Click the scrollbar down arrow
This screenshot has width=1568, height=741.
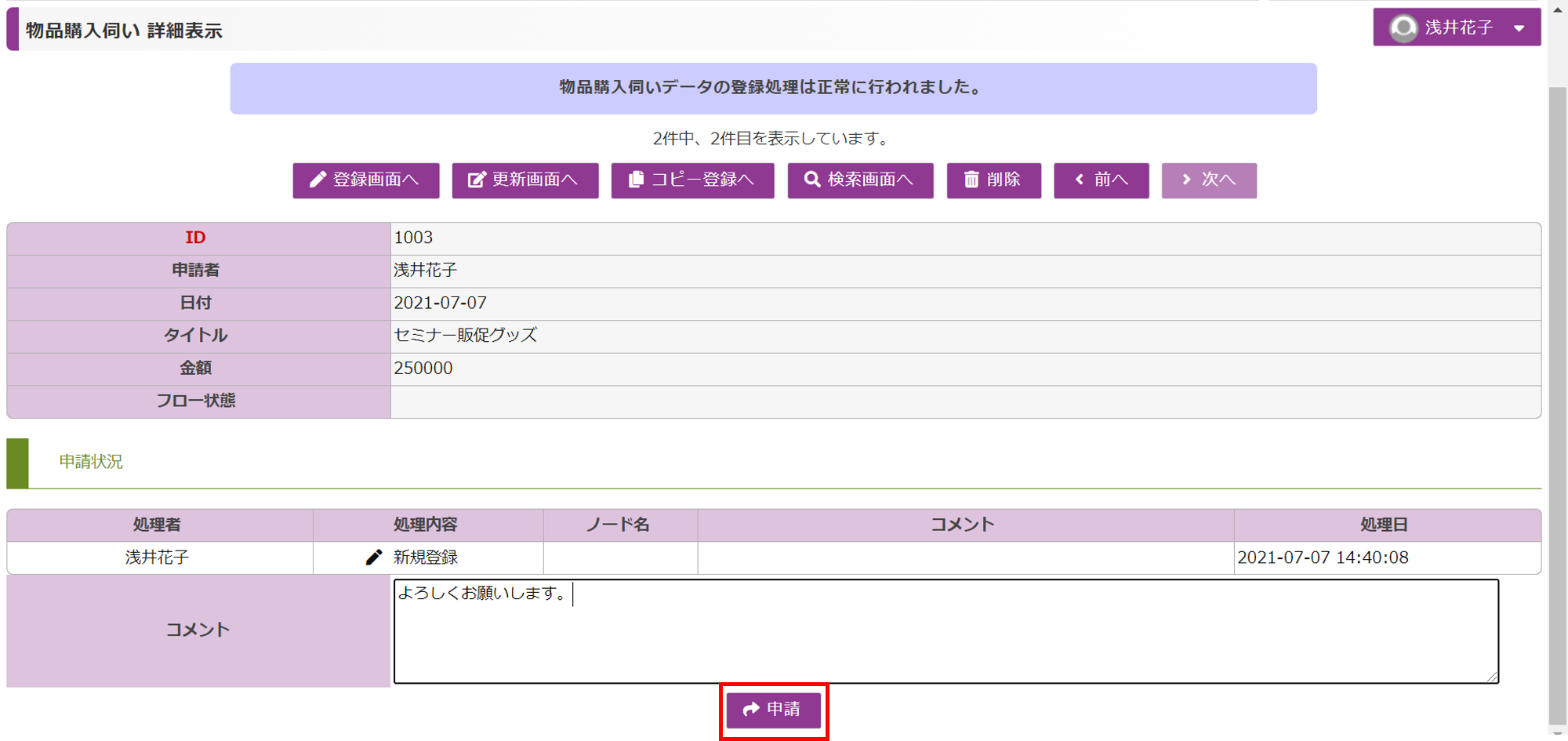(1558, 734)
